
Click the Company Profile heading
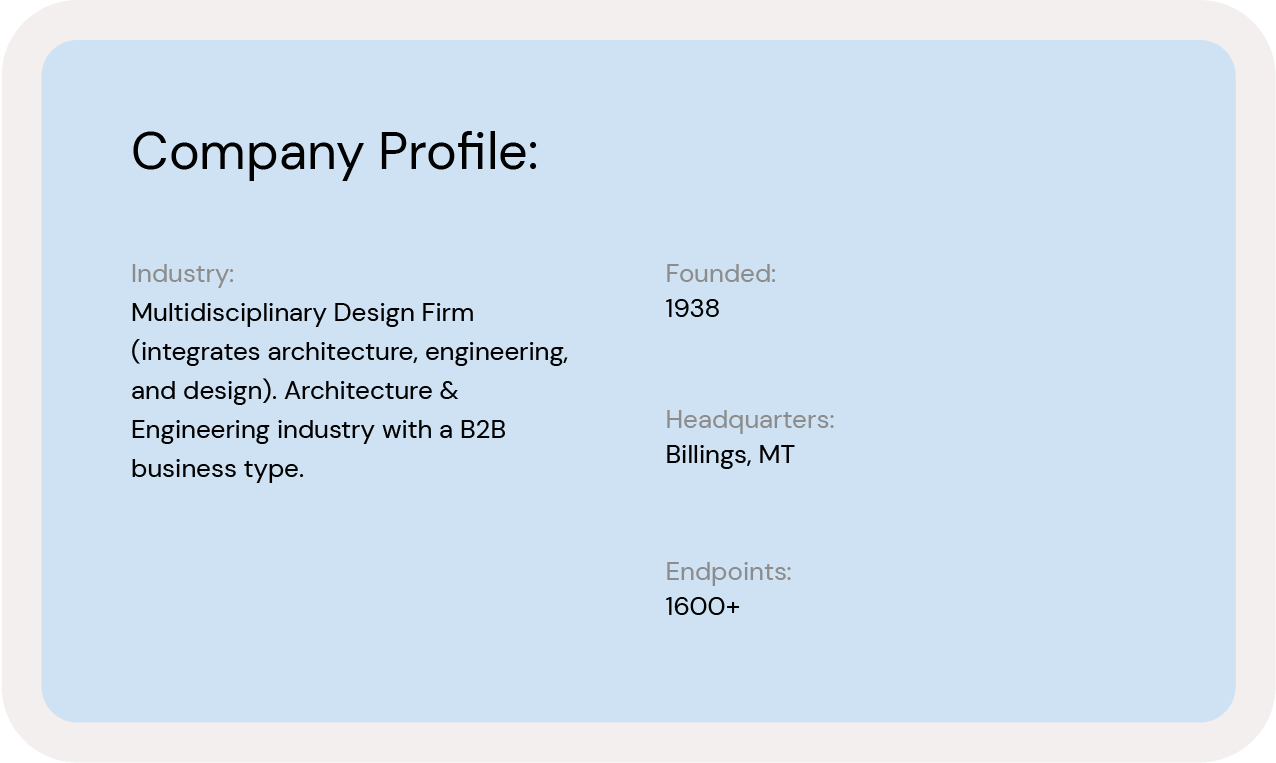click(334, 153)
